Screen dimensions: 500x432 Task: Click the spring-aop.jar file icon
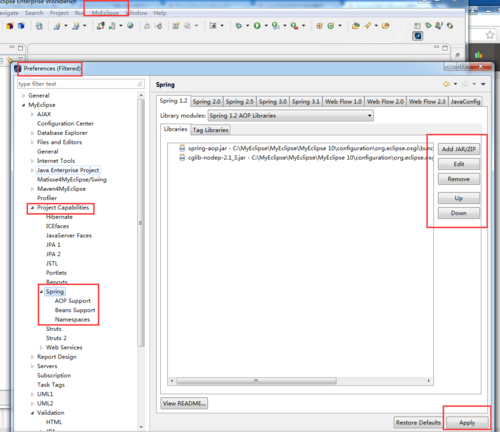(182, 148)
